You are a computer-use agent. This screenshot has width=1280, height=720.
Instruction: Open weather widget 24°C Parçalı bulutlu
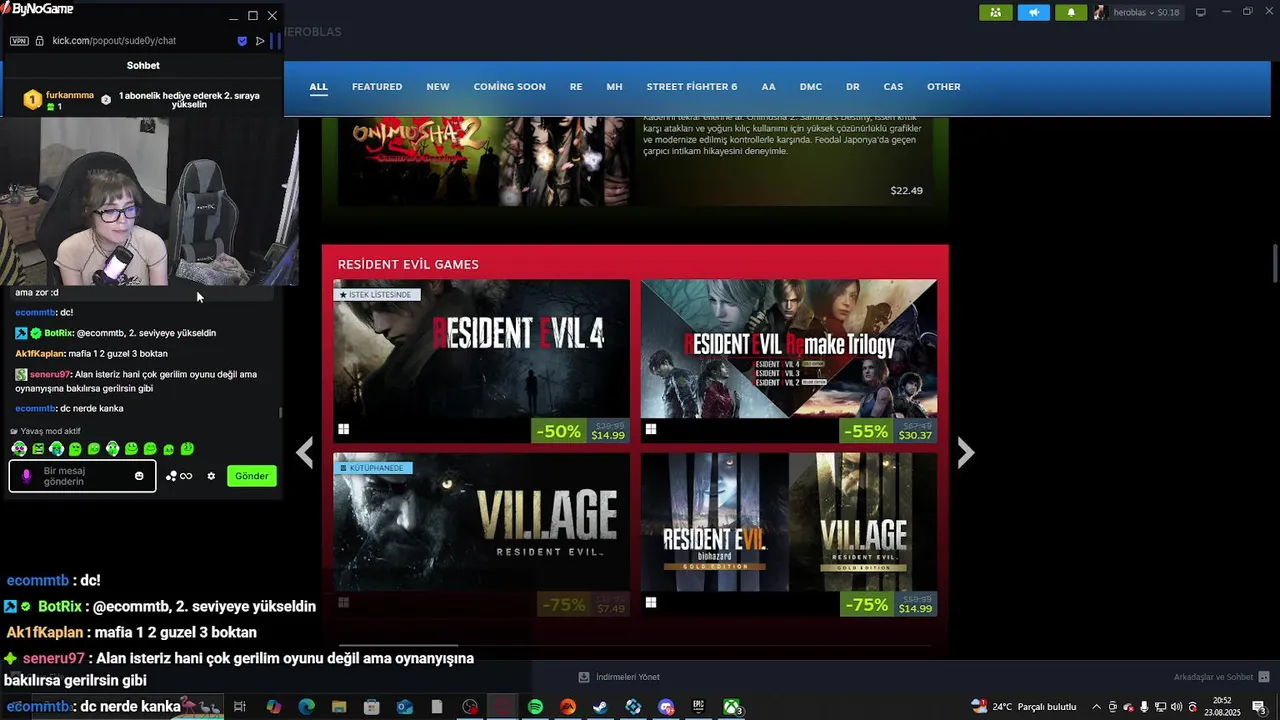coord(1023,707)
